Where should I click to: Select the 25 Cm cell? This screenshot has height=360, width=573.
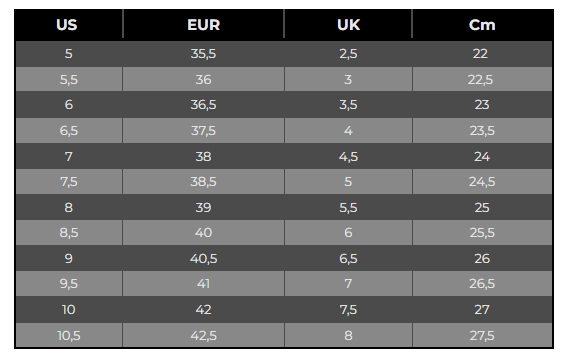click(482, 207)
